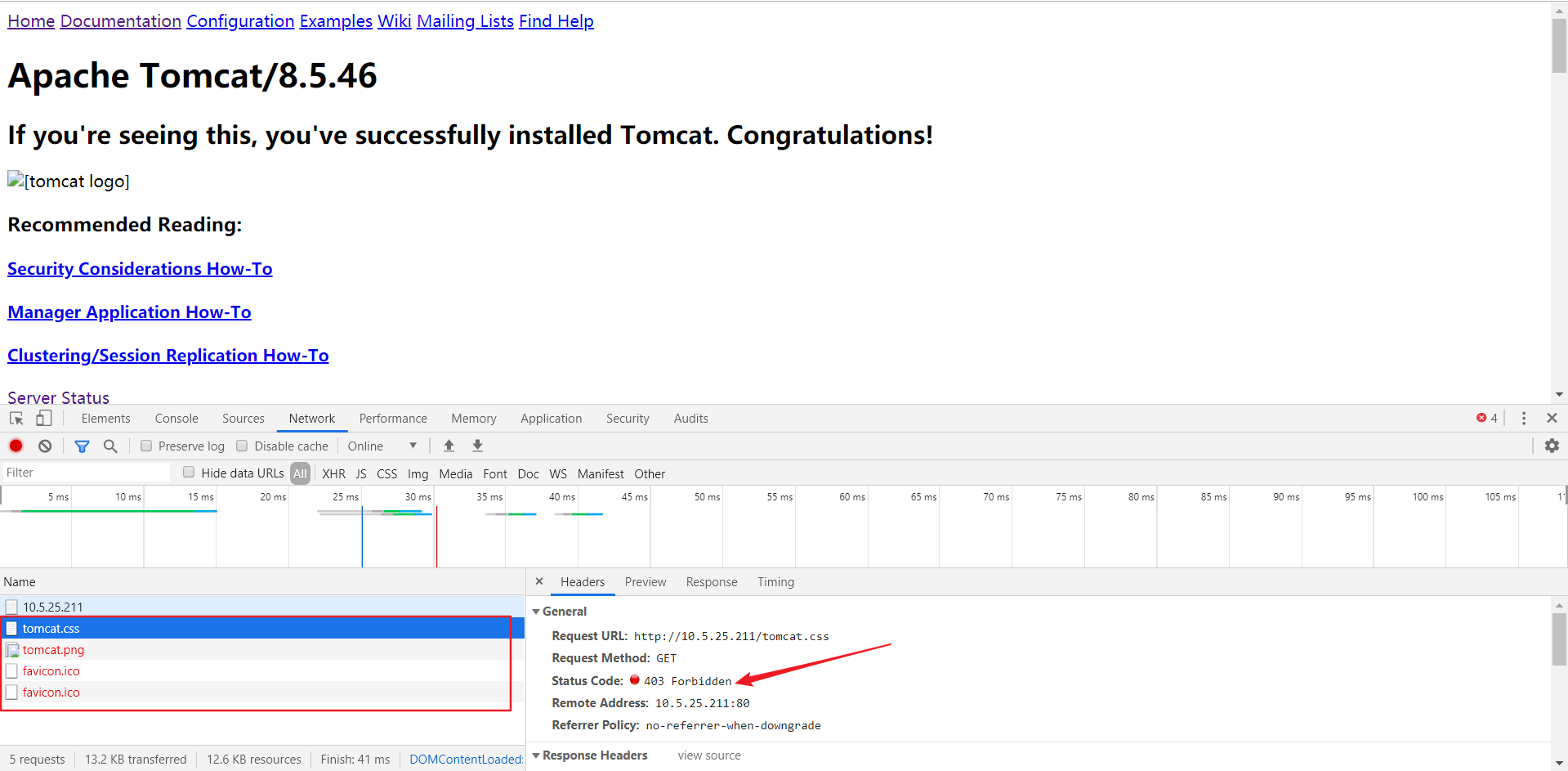Viewport: 1568px width, 771px height.
Task: Open the Find Help link
Action: click(x=556, y=21)
